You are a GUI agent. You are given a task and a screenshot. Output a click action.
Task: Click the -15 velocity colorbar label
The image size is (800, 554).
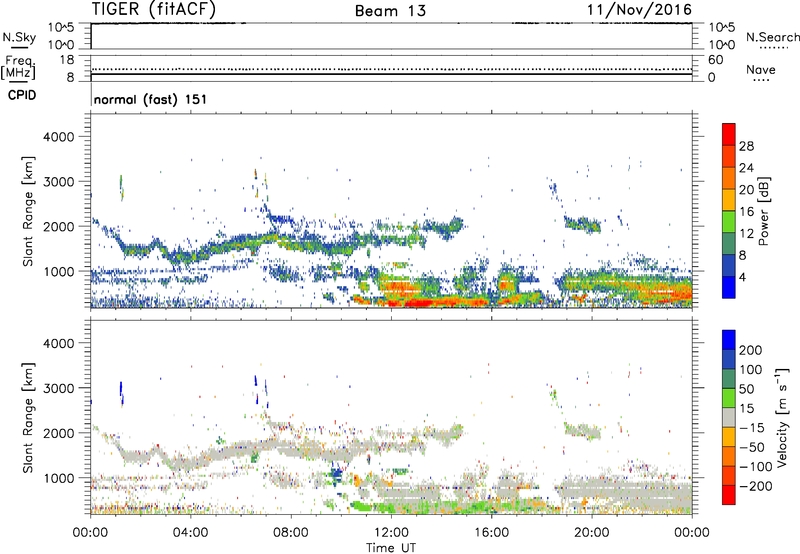752,428
